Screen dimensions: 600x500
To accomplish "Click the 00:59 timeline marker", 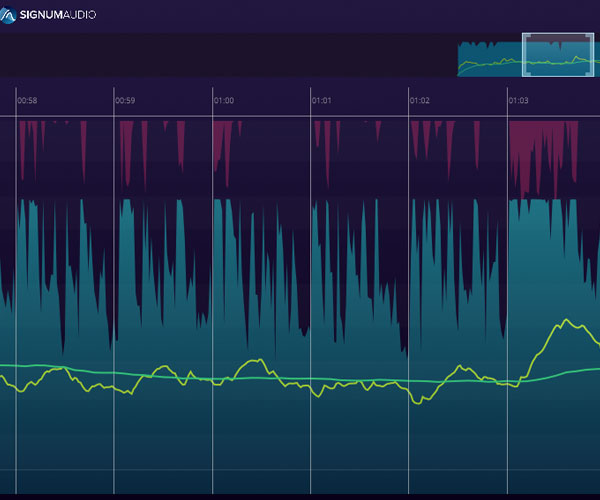I will [125, 101].
